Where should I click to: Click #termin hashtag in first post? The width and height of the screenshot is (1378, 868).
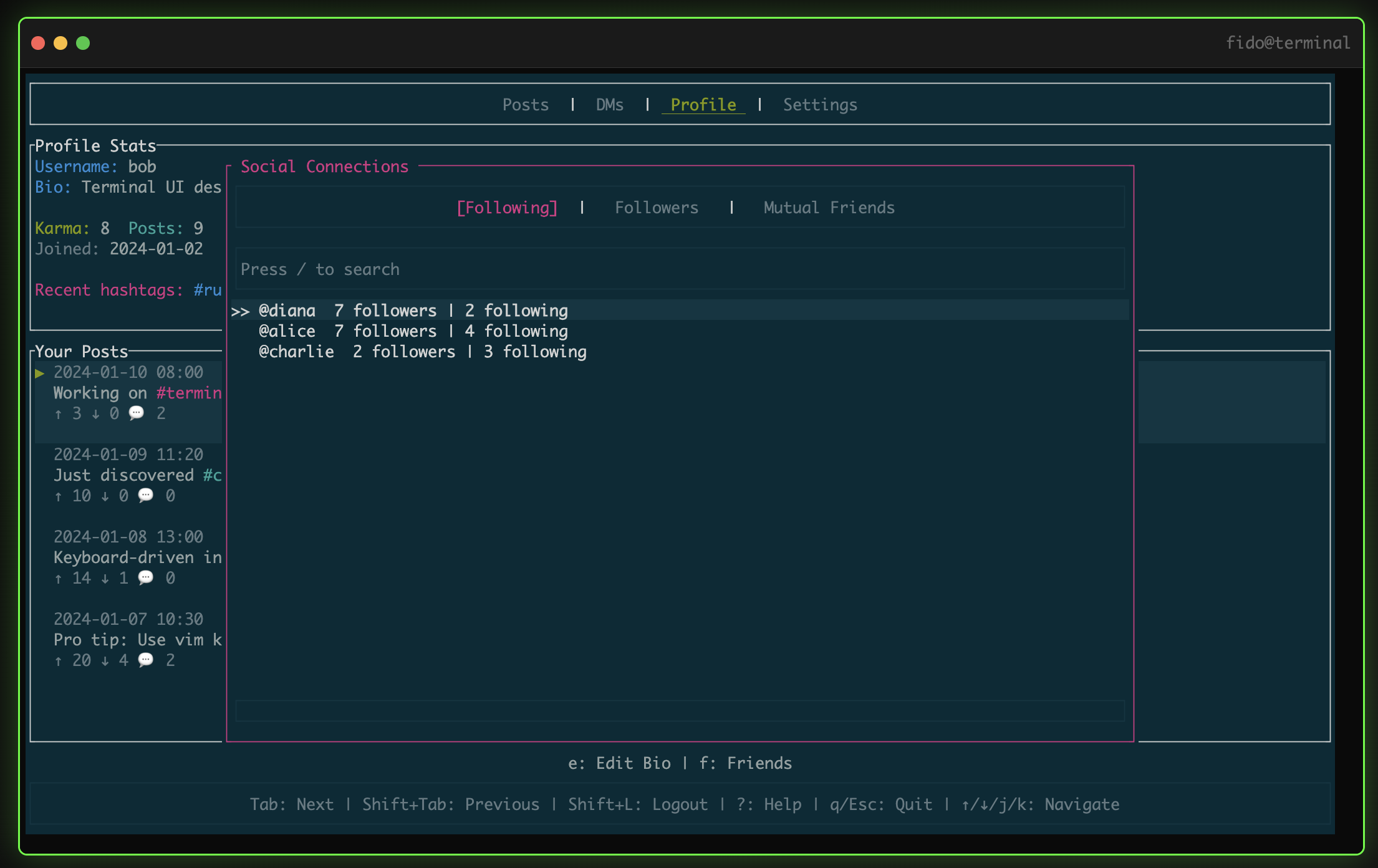[x=189, y=393]
